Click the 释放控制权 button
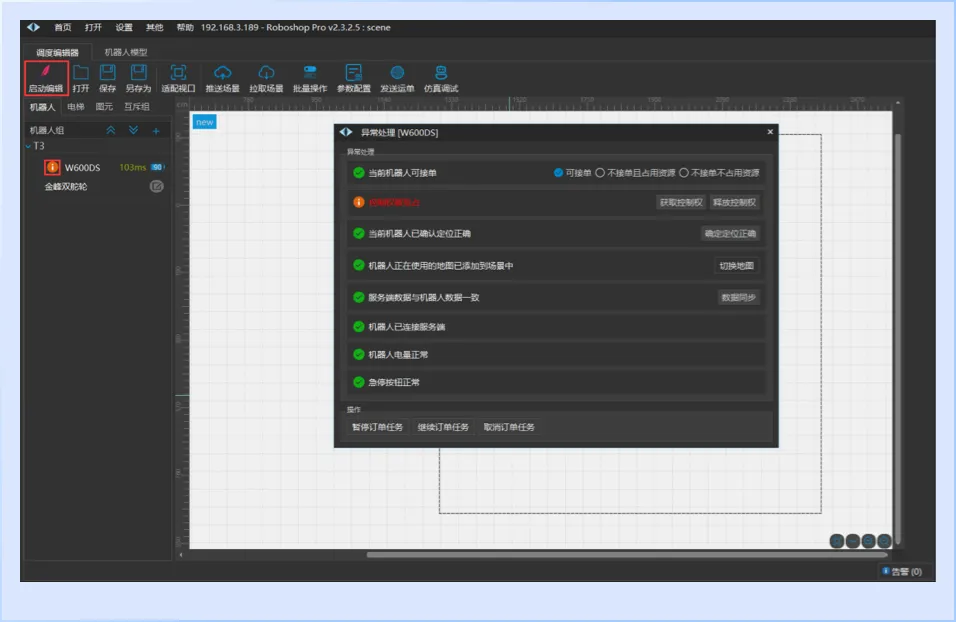The height and width of the screenshot is (622, 956). point(735,202)
